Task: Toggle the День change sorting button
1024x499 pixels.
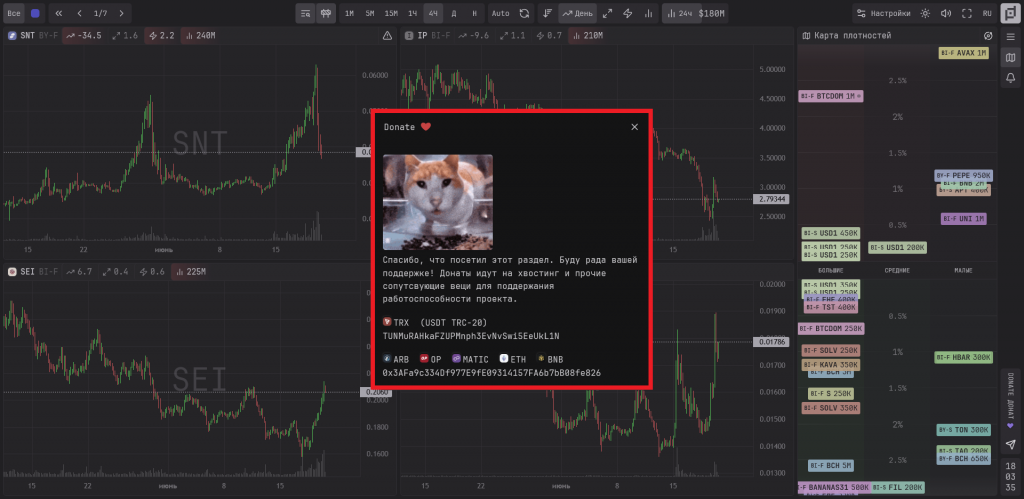Action: point(577,13)
